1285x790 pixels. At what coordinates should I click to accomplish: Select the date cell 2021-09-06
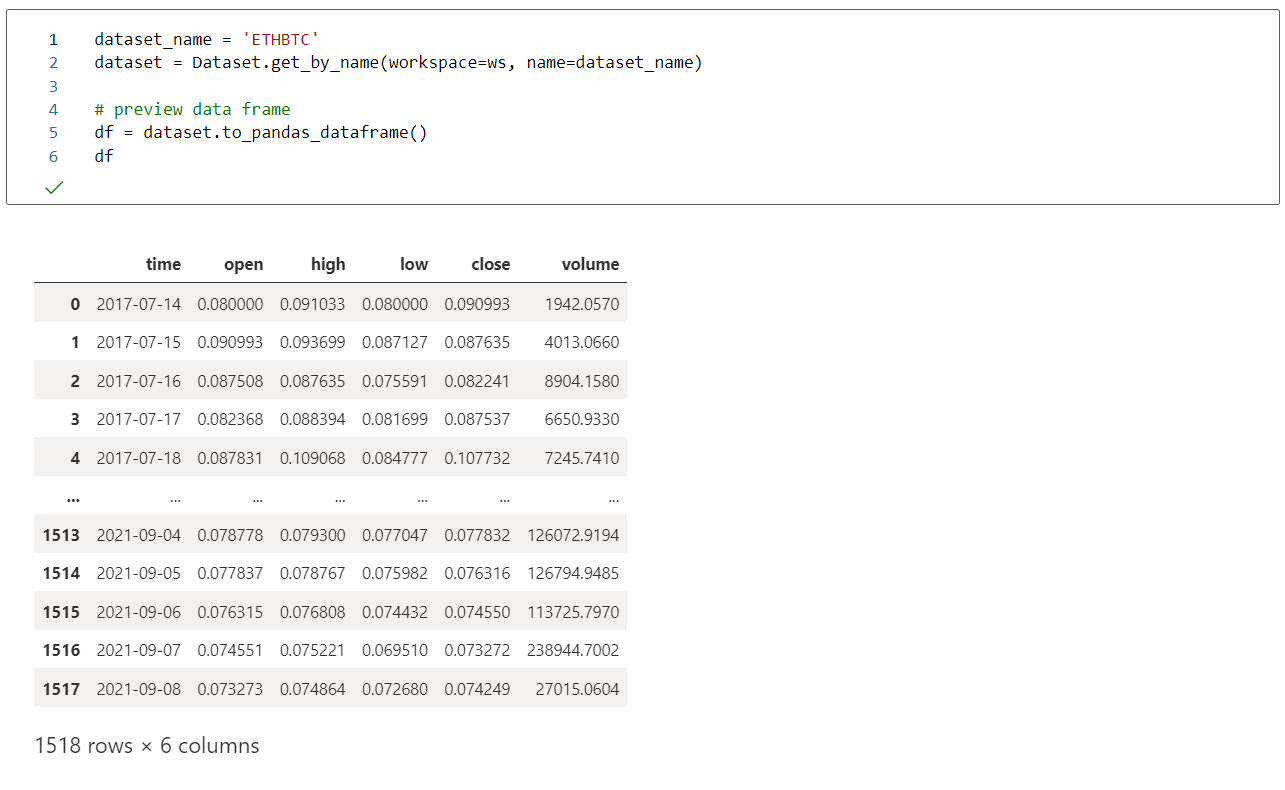click(139, 611)
